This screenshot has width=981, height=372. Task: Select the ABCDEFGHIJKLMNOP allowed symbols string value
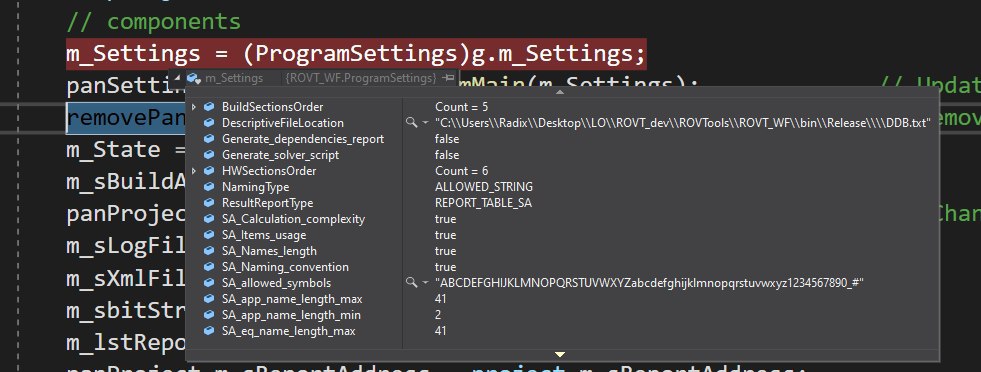pyautogui.click(x=649, y=283)
